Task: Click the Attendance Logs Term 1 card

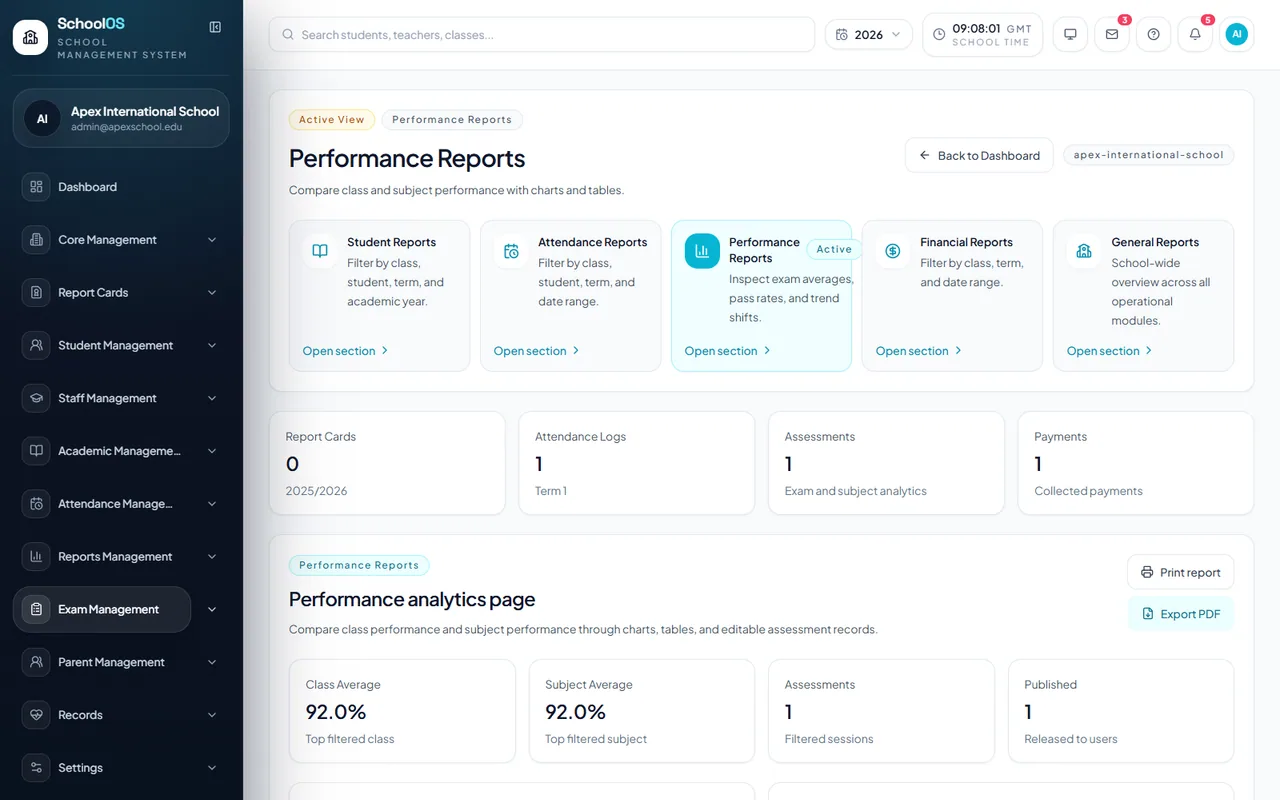Action: [x=636, y=464]
